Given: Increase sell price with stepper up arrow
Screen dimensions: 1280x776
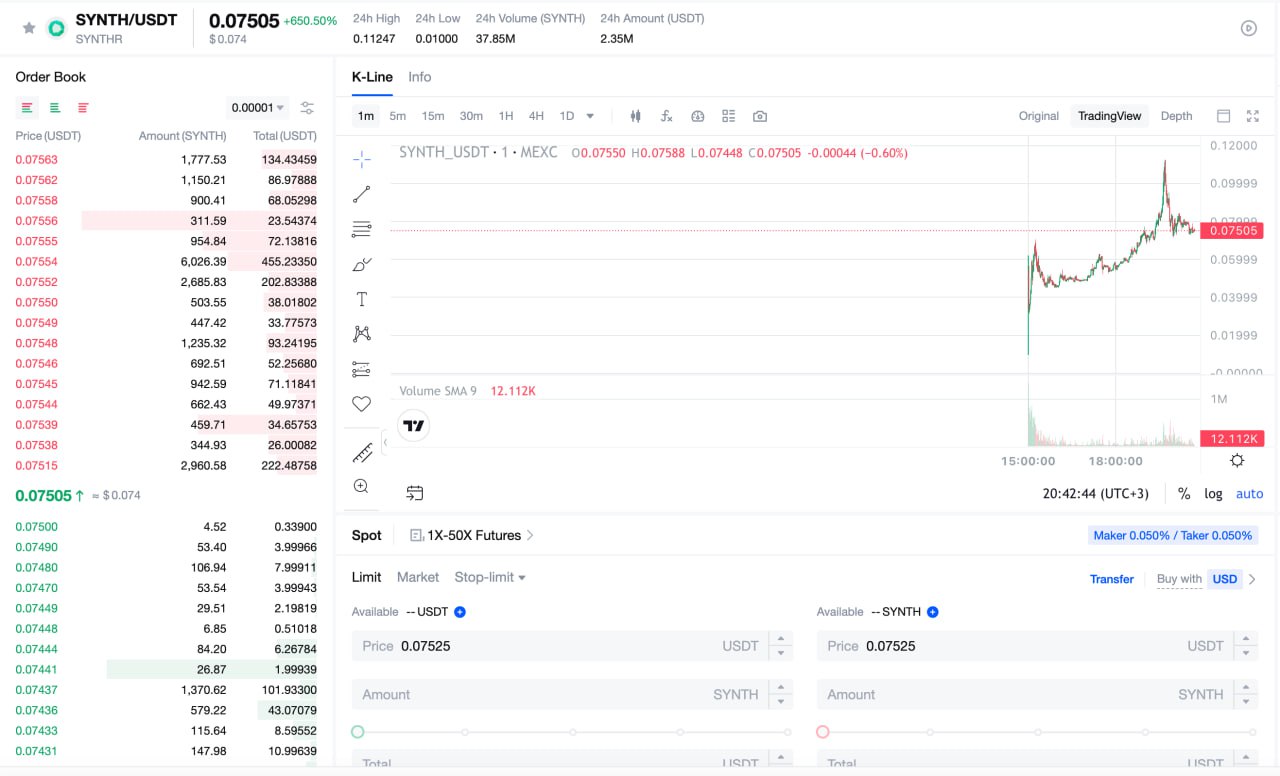Looking at the screenshot, I should [1245, 639].
